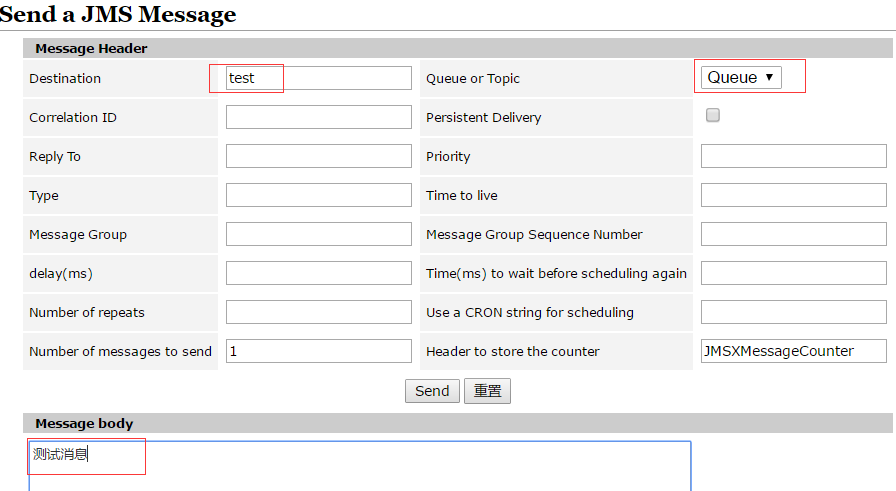Click the 重置 reset button

(487, 391)
